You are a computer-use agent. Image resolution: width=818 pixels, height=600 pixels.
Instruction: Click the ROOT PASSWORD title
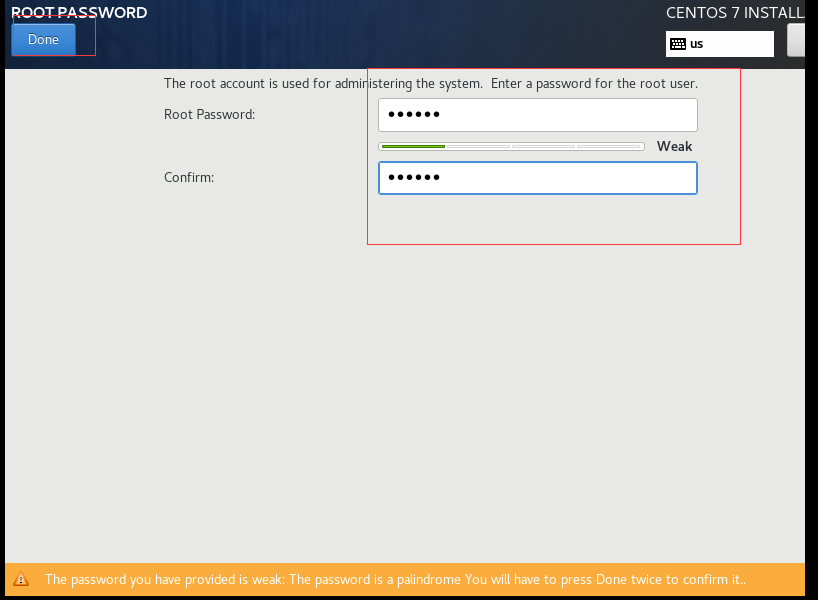[79, 13]
